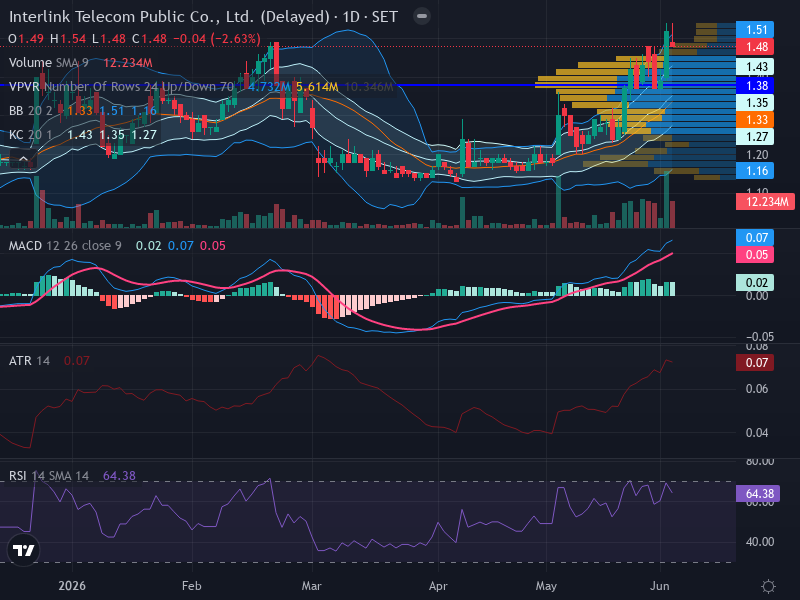Click the 40.00 level on RSI scale
Image resolution: width=800 pixels, height=600 pixels.
(760, 542)
